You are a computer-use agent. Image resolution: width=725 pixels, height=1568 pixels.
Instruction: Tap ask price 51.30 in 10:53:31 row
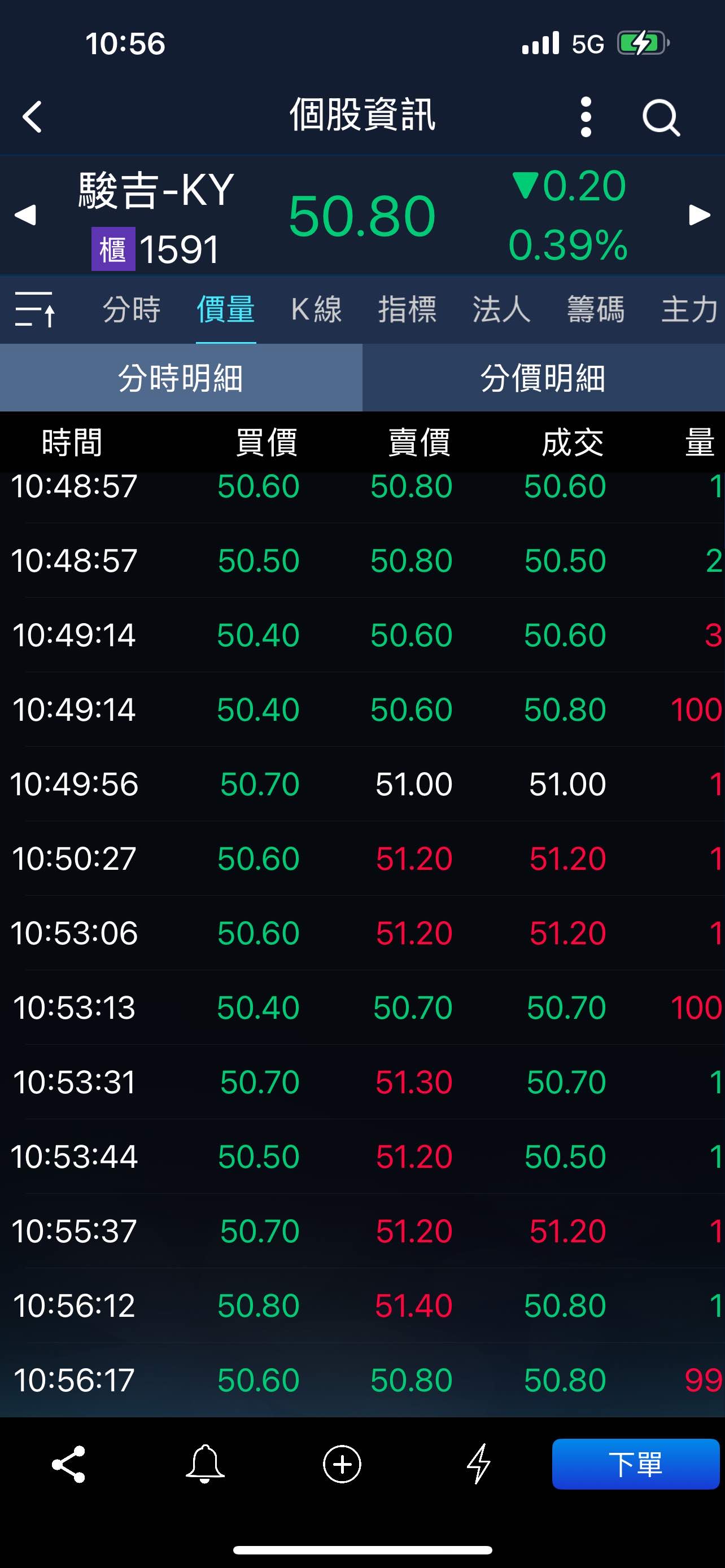[414, 1082]
